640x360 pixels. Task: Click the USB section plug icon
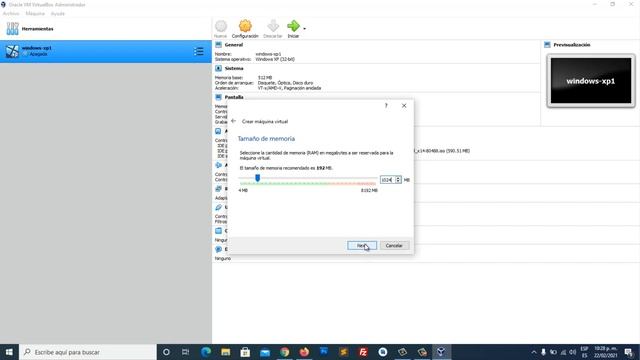click(218, 207)
